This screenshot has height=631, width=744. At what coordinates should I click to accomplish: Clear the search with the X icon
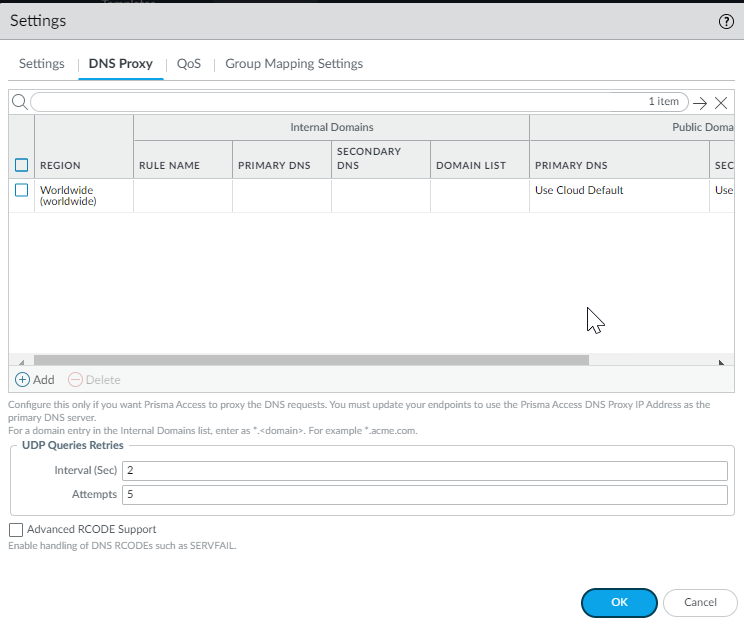coord(721,102)
